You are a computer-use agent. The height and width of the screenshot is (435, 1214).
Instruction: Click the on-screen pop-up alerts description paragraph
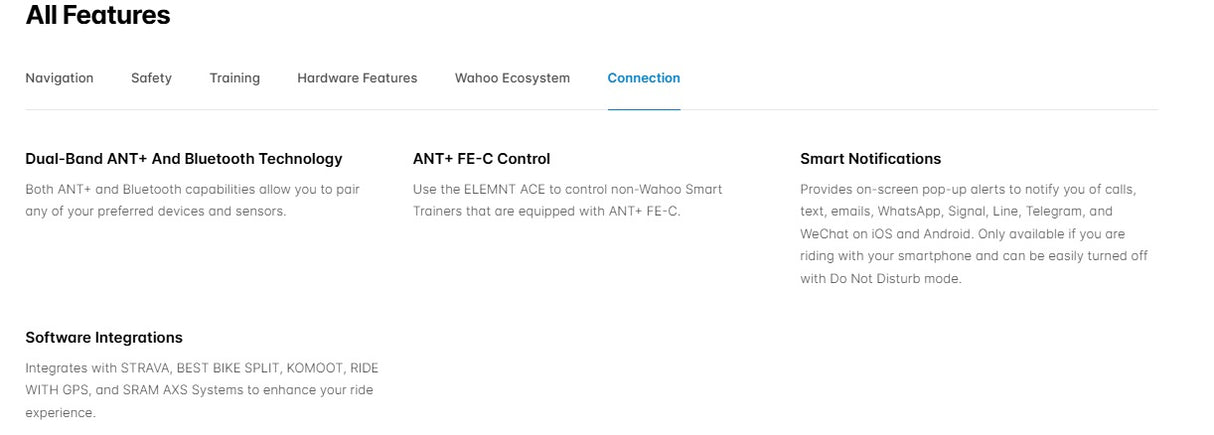tap(973, 234)
